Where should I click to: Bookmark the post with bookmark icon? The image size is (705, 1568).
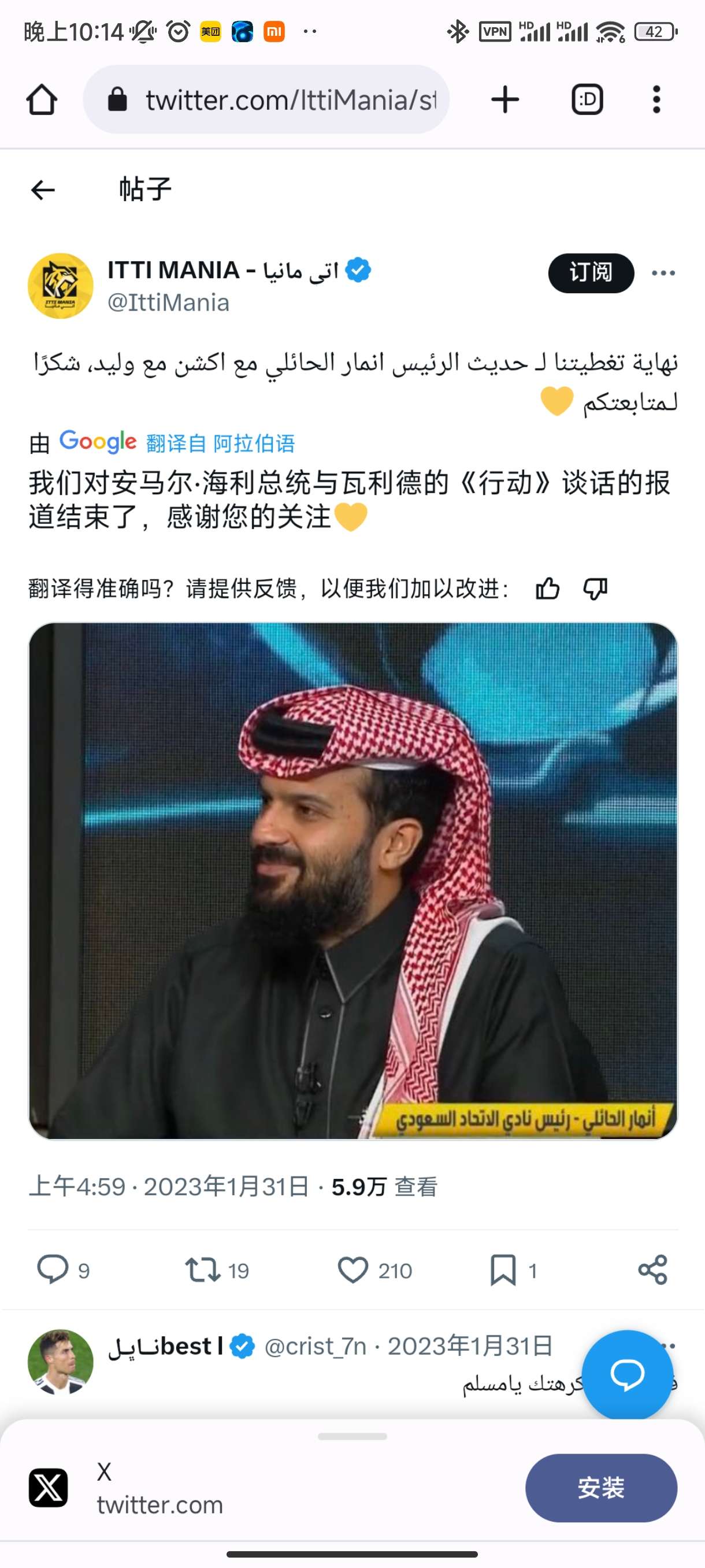(x=503, y=1270)
